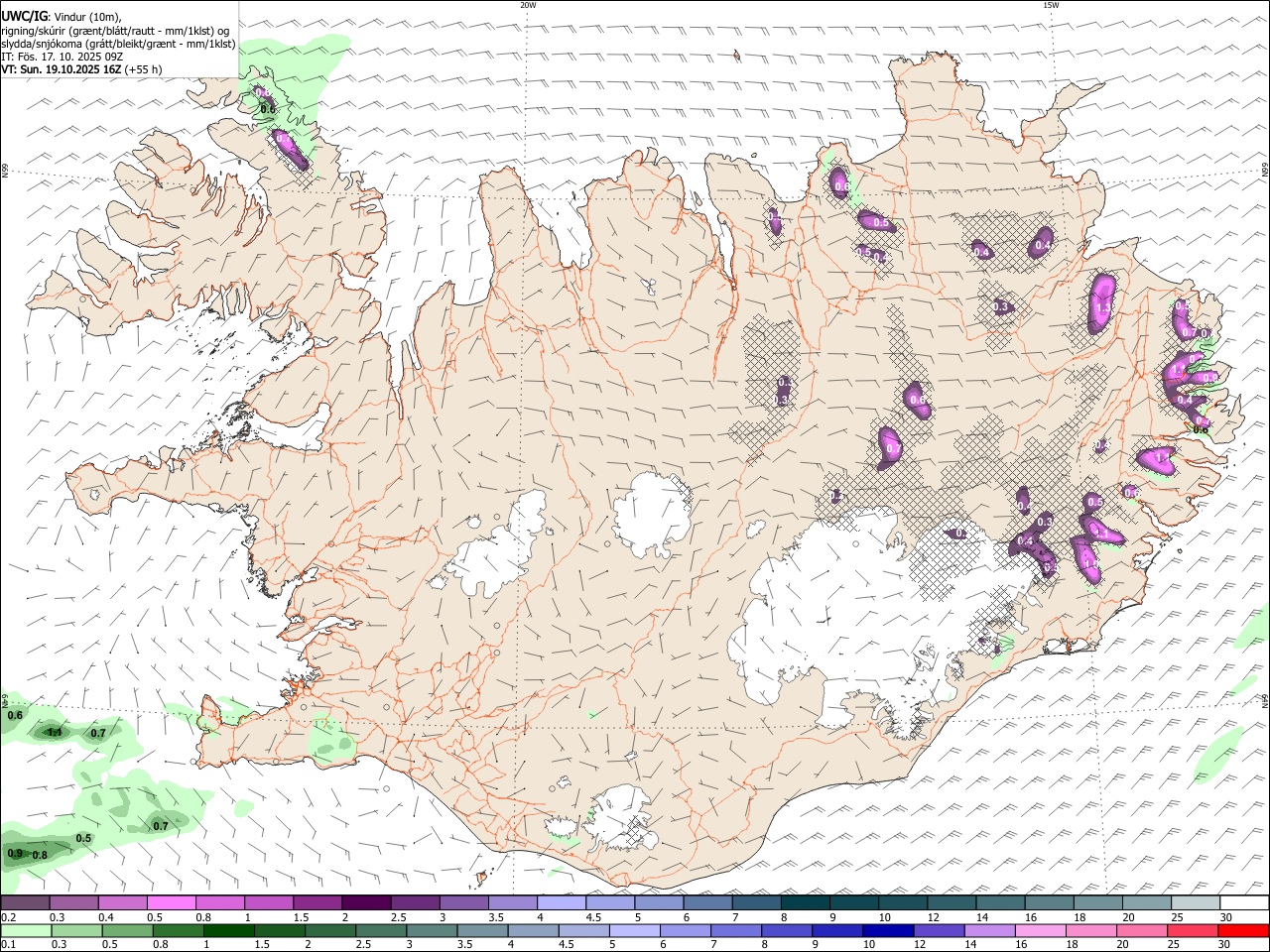Click the large Vatnajökull glacier white area
Viewport: 1270px width, 952px height.
pos(853,615)
